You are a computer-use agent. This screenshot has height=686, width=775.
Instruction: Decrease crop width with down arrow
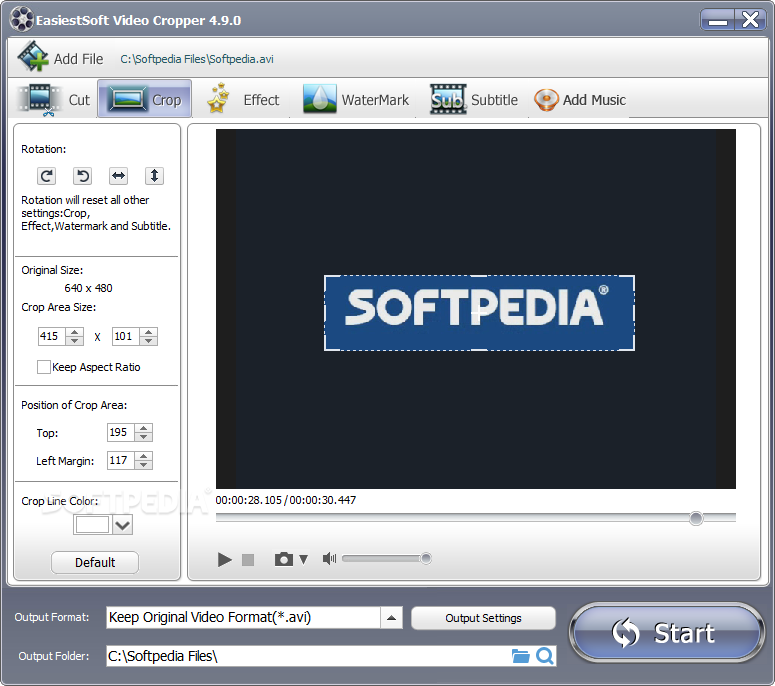click(x=75, y=341)
